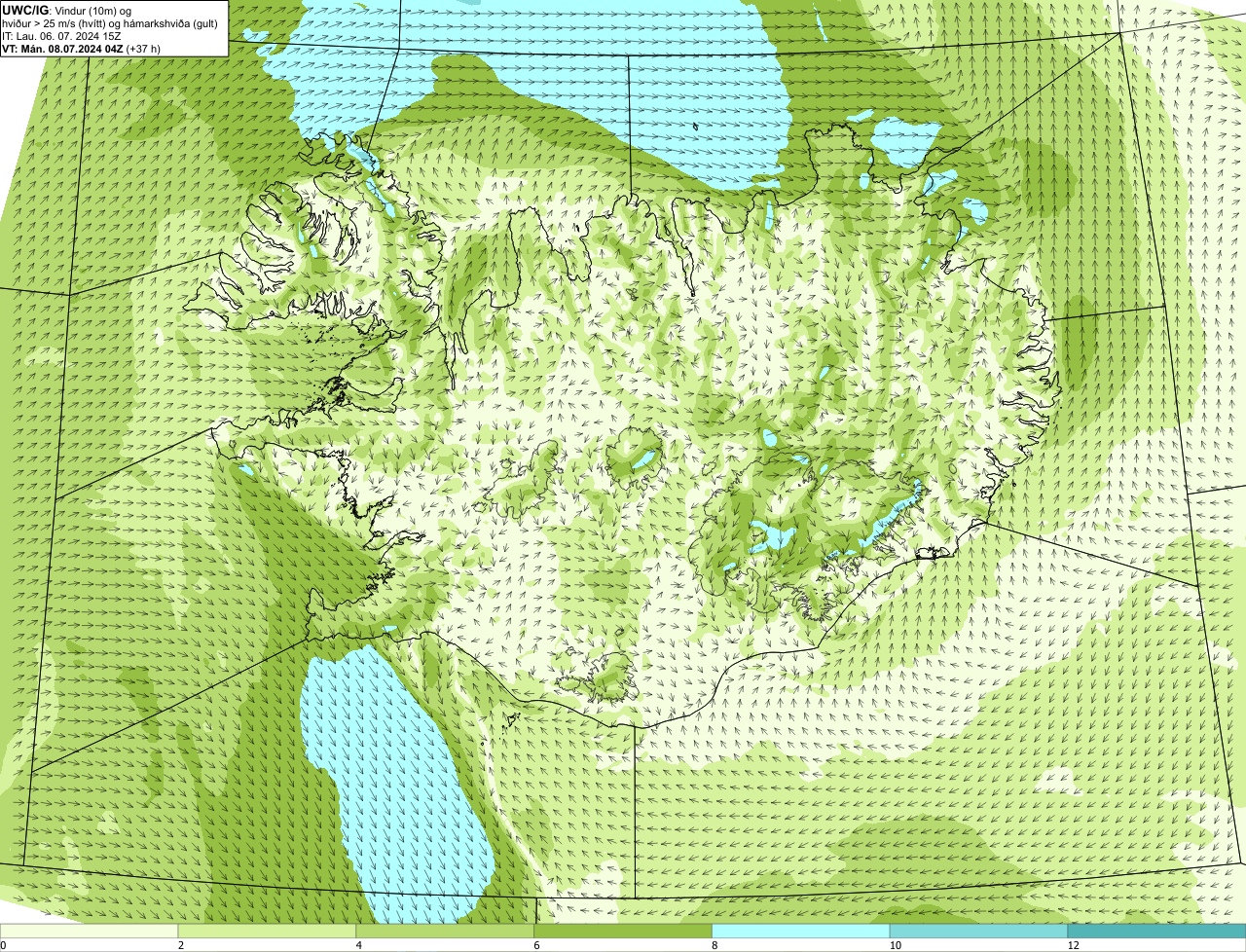Click the colorbar label "6"
The width and height of the screenshot is (1246, 952).
tap(536, 945)
